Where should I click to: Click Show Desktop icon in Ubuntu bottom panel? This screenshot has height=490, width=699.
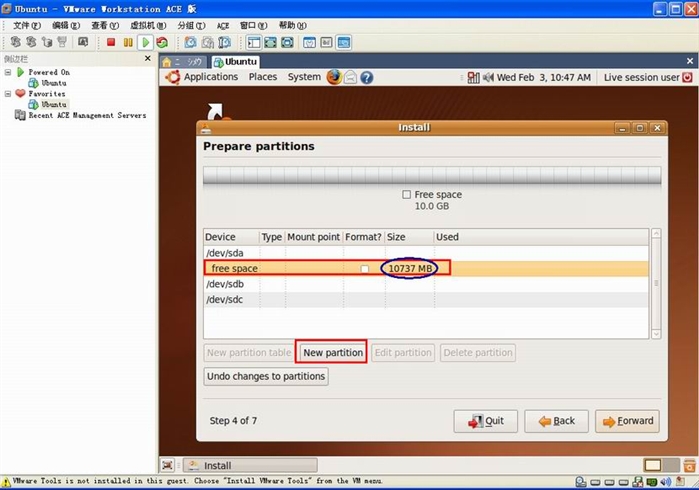coord(168,465)
